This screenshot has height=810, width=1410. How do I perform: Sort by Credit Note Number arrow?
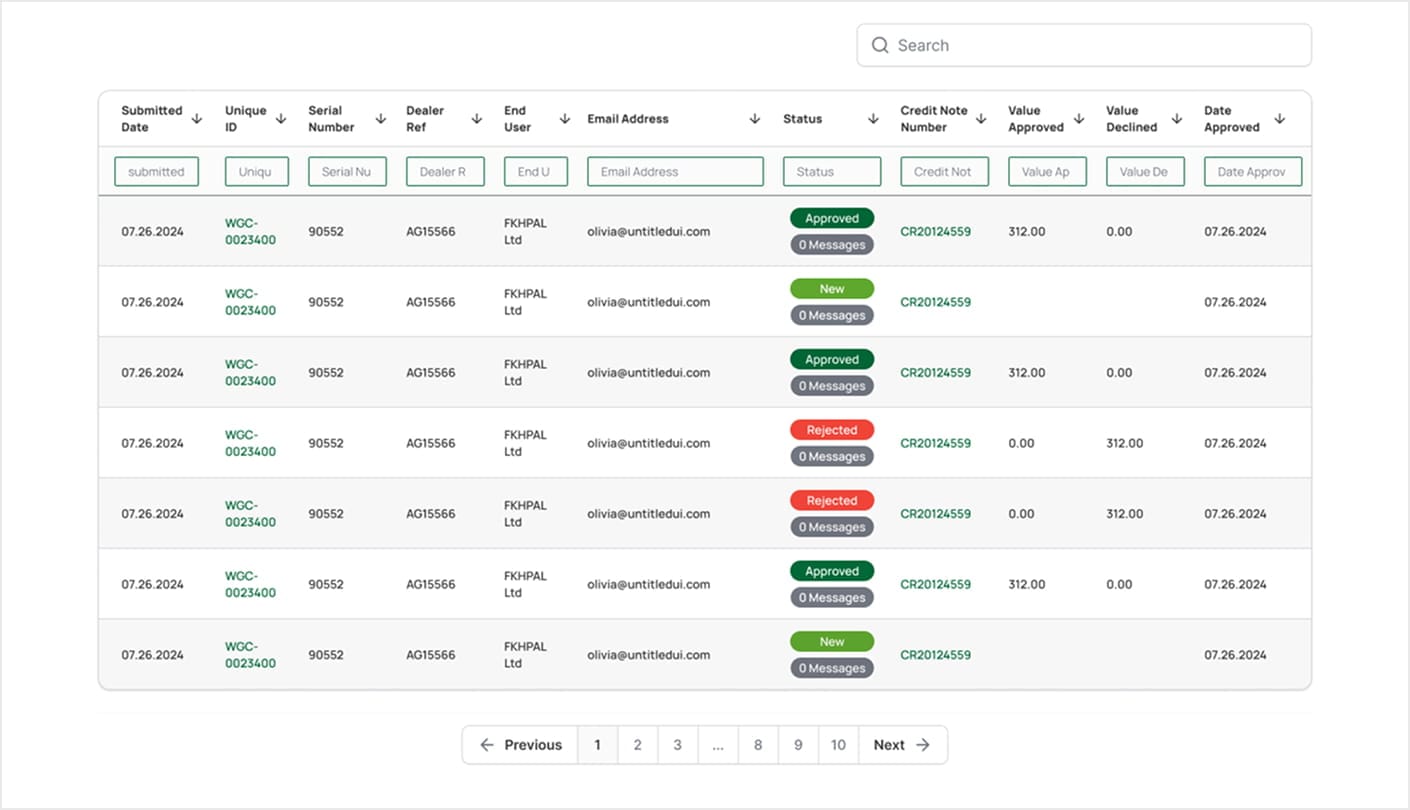pos(981,119)
